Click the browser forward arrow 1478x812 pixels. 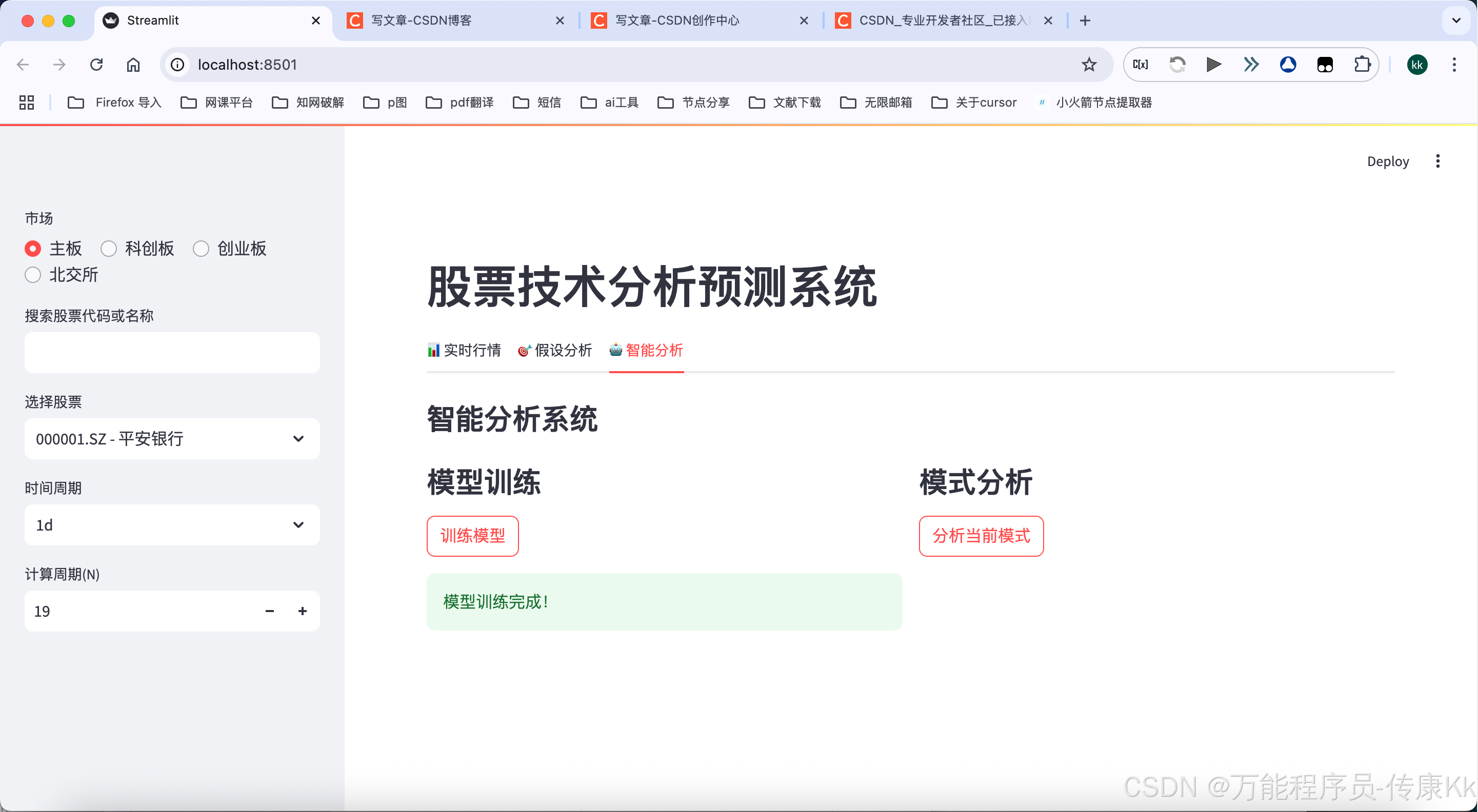tap(59, 65)
